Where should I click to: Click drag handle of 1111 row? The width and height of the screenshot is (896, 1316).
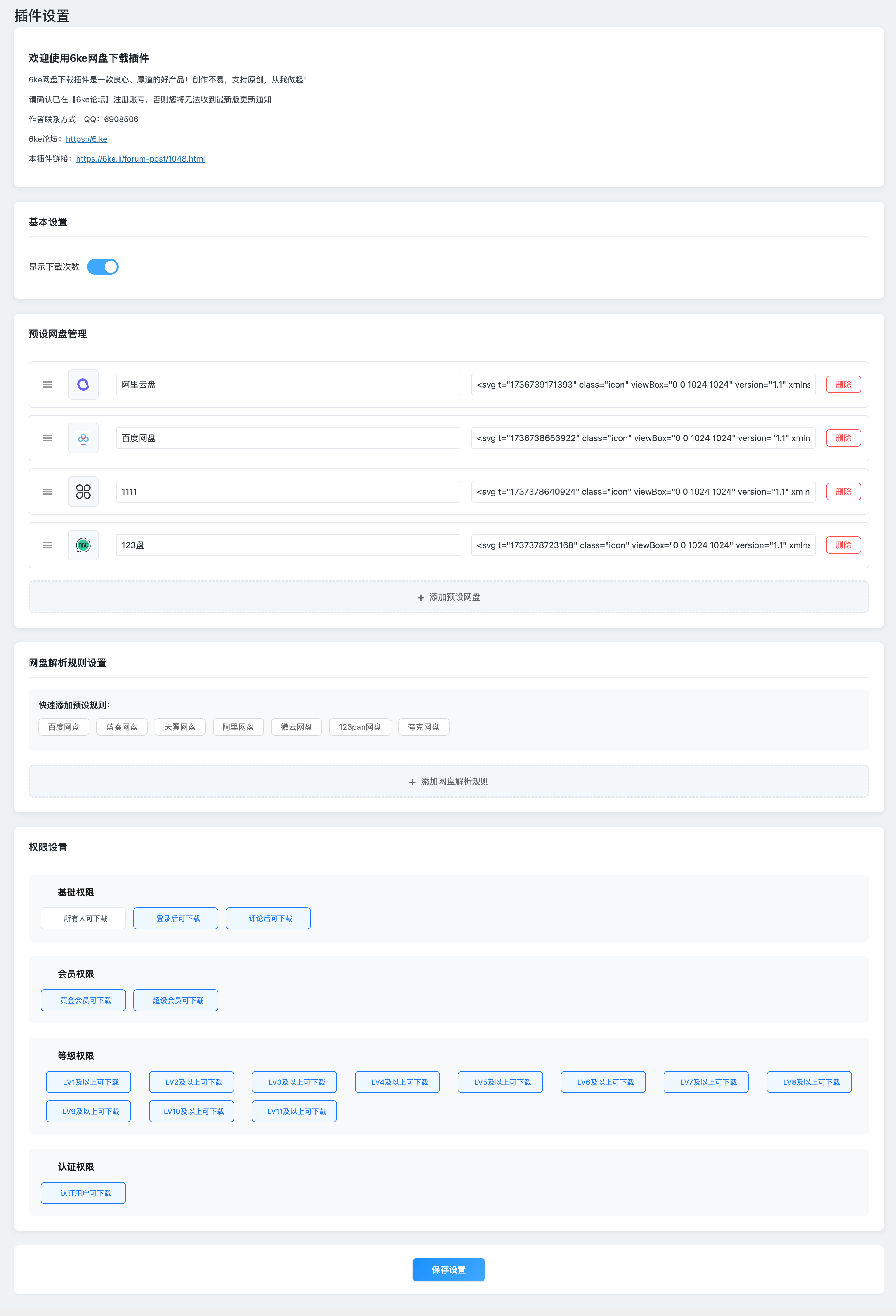tap(47, 492)
